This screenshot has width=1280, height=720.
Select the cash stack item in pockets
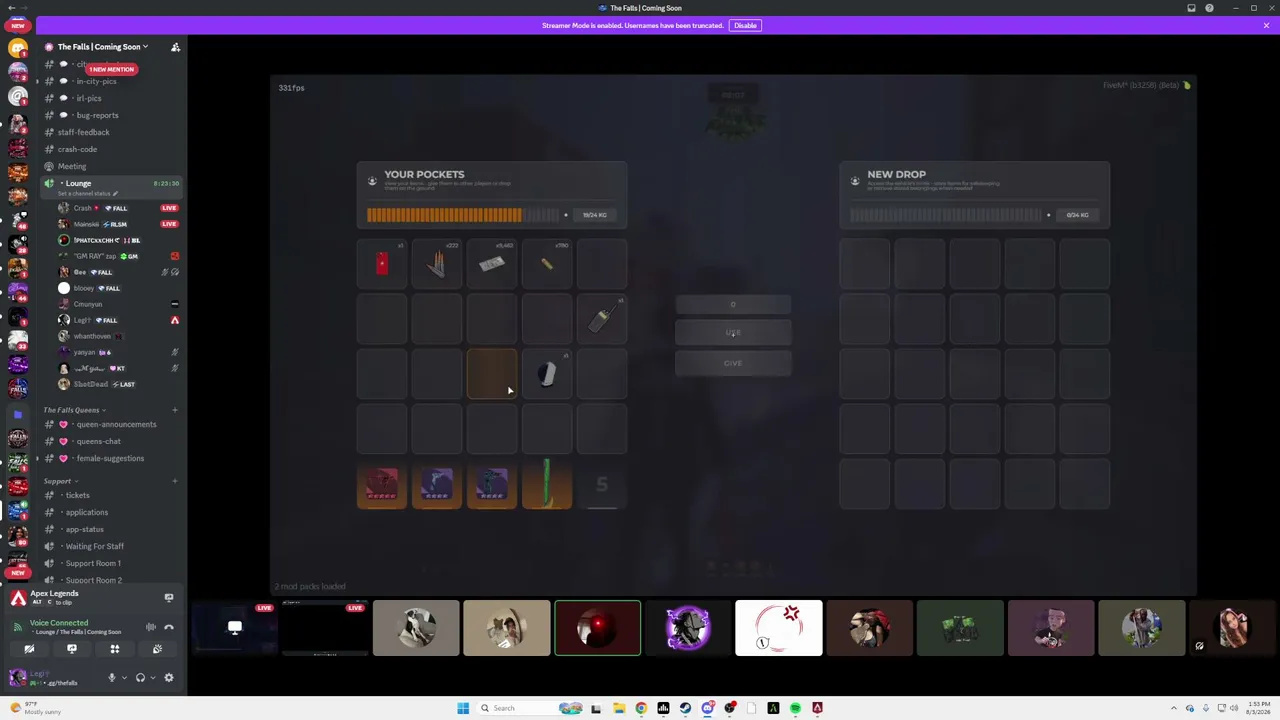[x=492, y=264]
